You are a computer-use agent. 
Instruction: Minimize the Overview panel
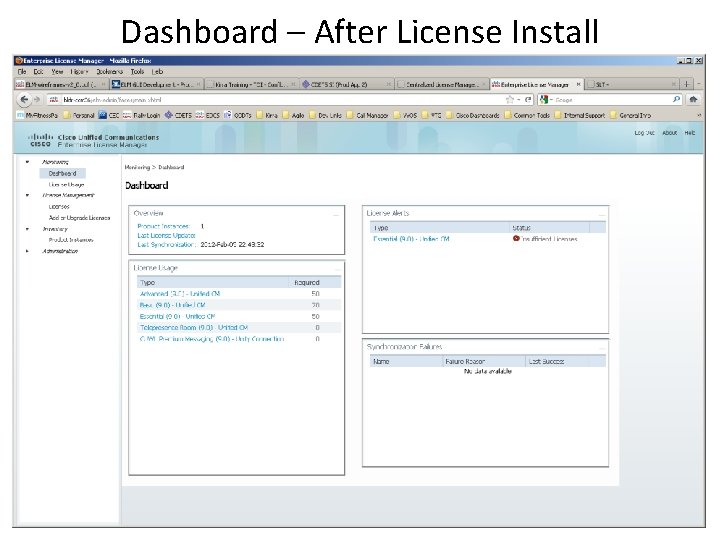click(337, 214)
